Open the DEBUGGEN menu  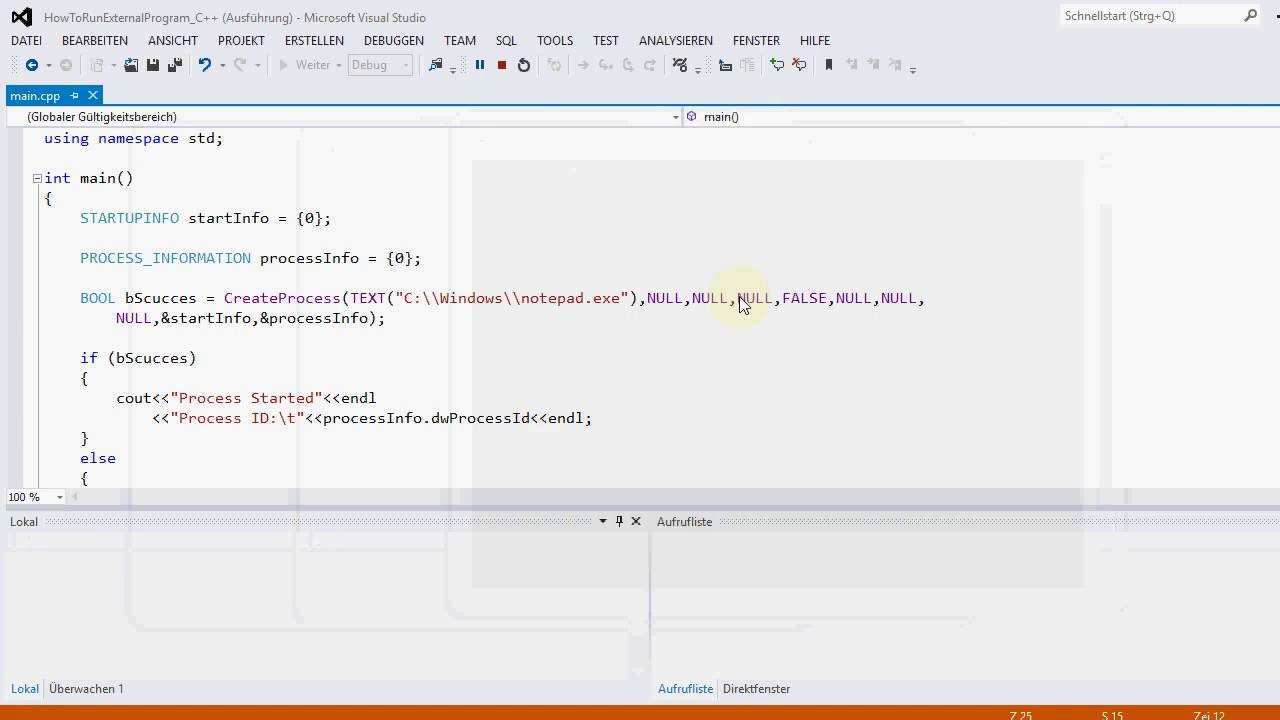point(393,41)
